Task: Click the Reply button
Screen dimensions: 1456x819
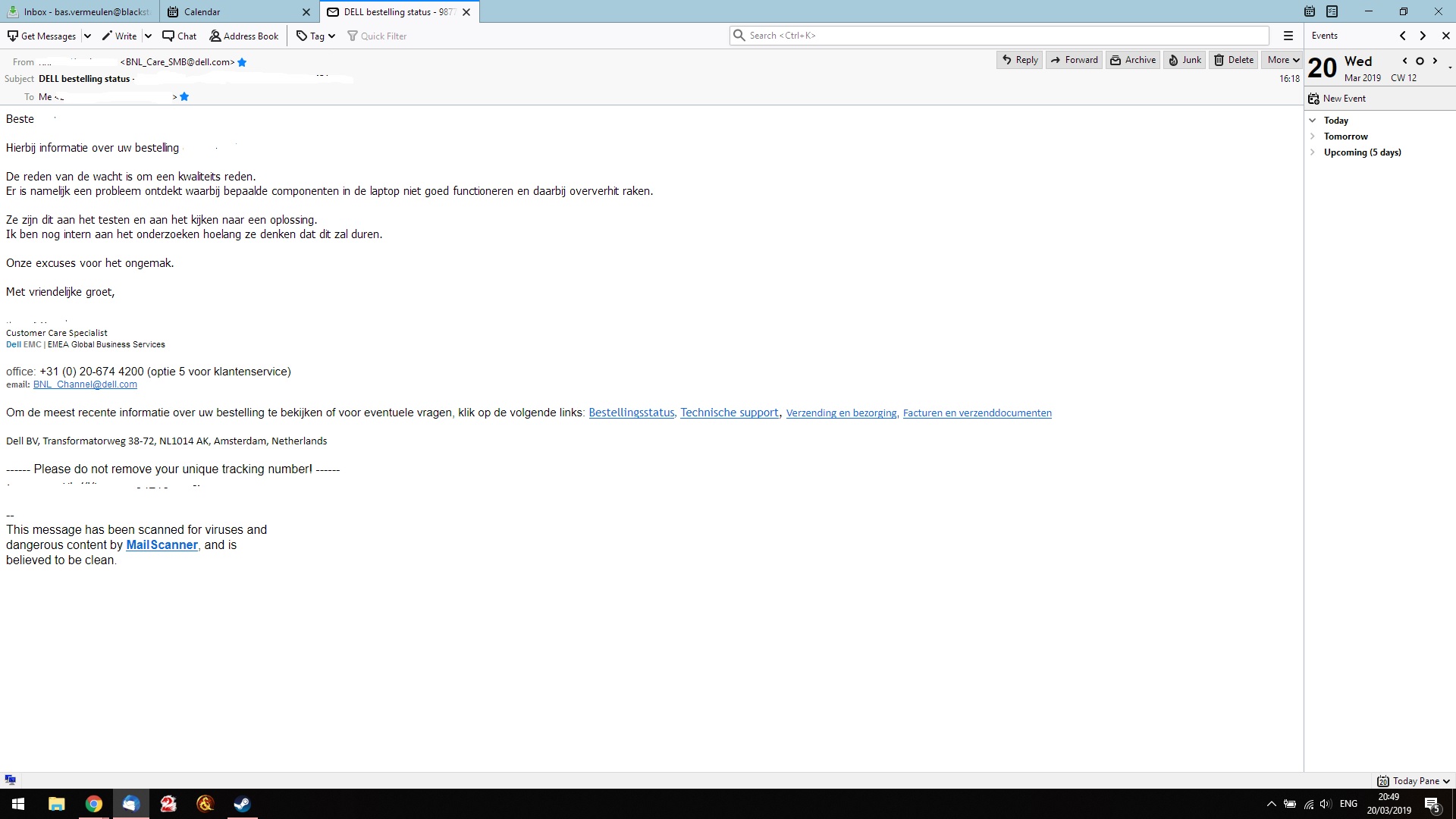Action: click(1019, 60)
